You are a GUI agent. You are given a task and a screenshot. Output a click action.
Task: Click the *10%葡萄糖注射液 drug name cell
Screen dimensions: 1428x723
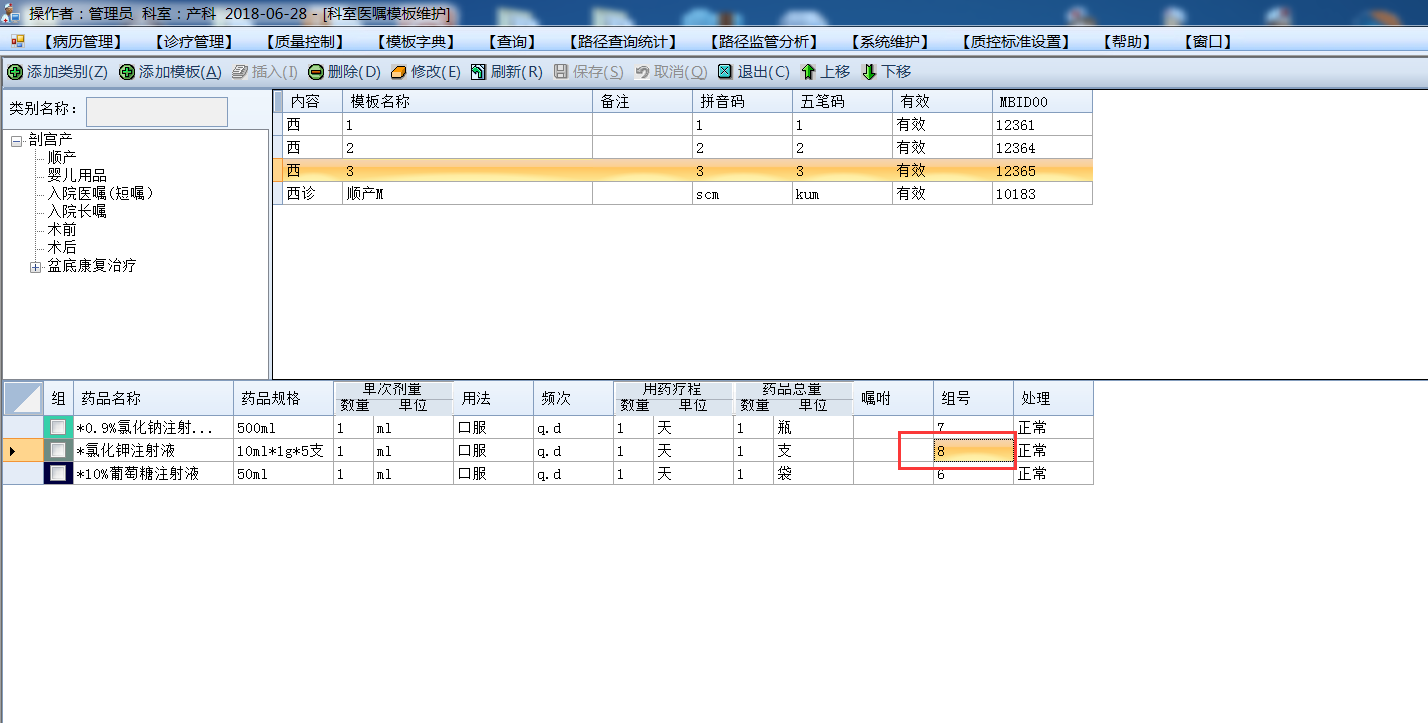pos(153,474)
